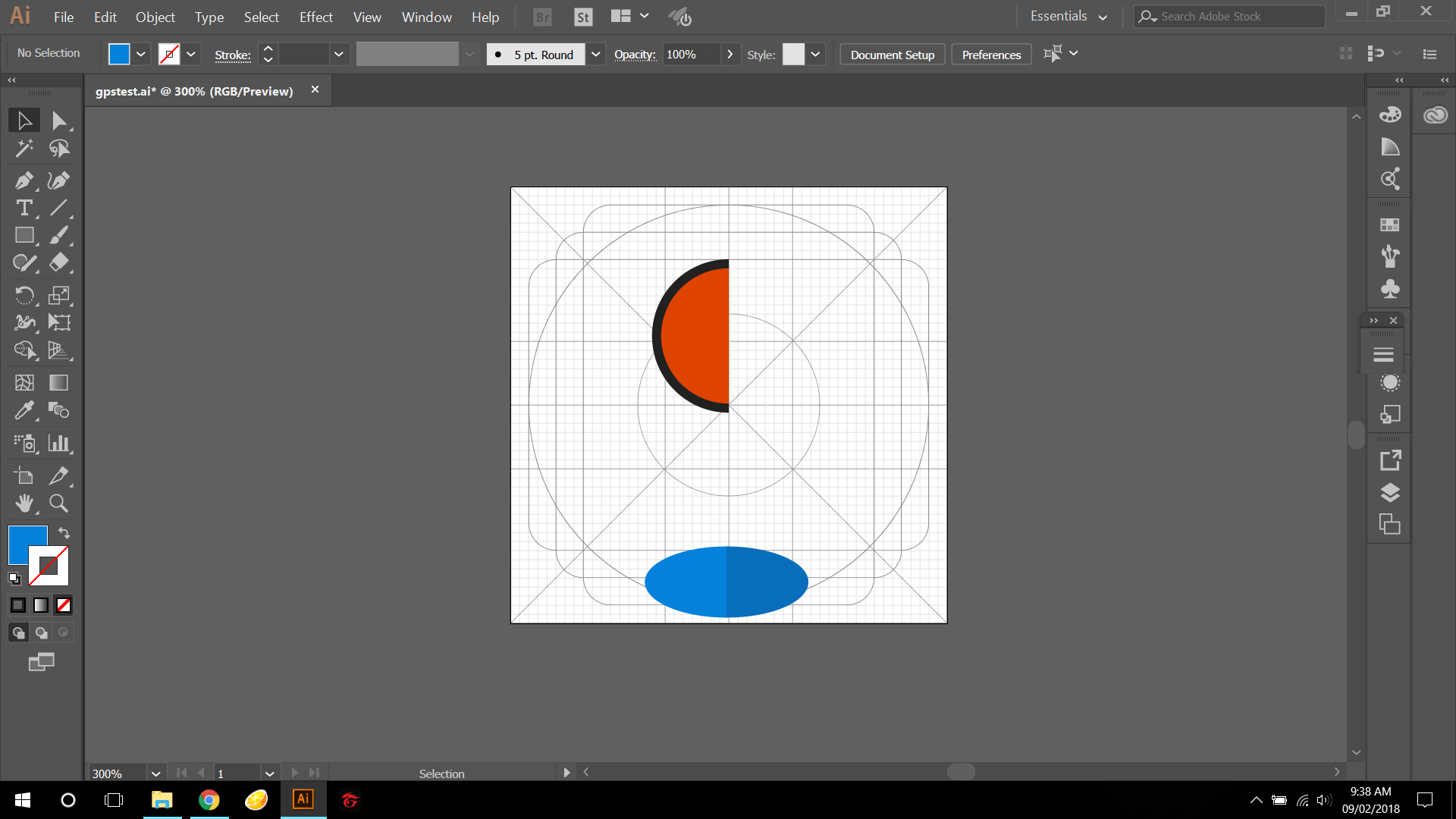
Task: Select the Pen tool
Action: coord(24,180)
